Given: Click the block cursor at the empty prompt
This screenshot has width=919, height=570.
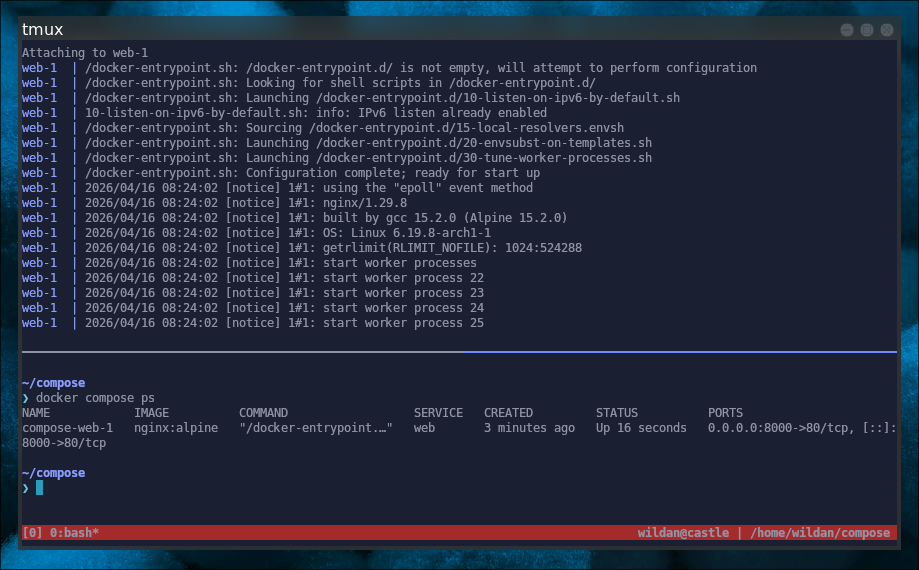Looking at the screenshot, I should coord(39,488).
